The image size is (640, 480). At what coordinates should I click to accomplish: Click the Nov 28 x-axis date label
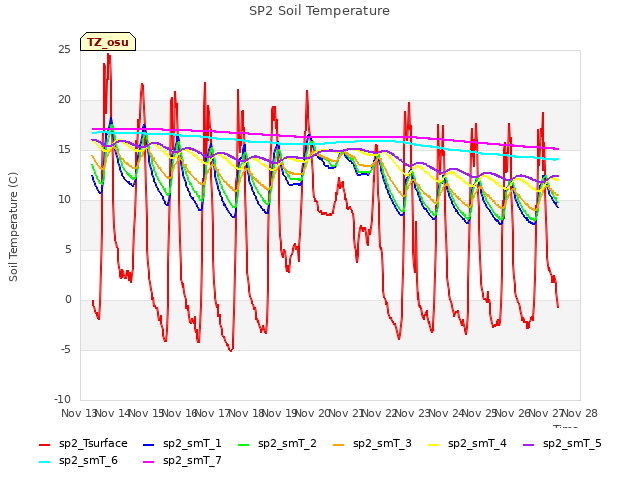click(x=580, y=413)
